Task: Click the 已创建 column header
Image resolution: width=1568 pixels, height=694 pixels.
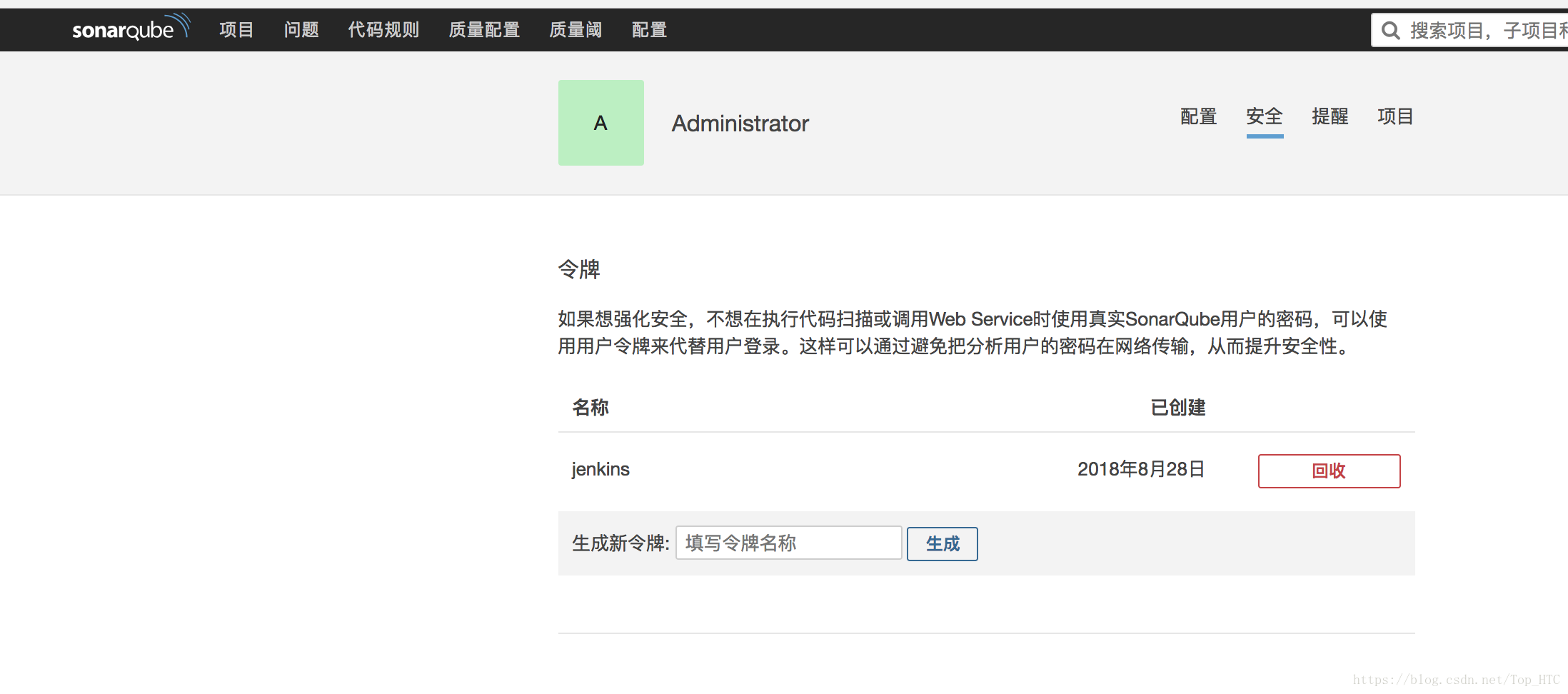Action: [1178, 408]
